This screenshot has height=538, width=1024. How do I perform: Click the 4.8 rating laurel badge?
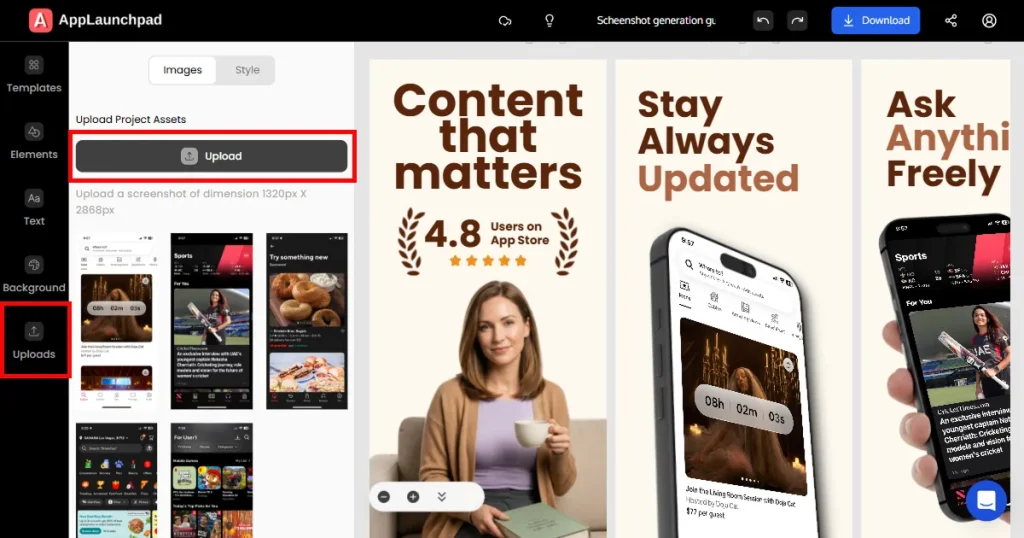point(488,240)
